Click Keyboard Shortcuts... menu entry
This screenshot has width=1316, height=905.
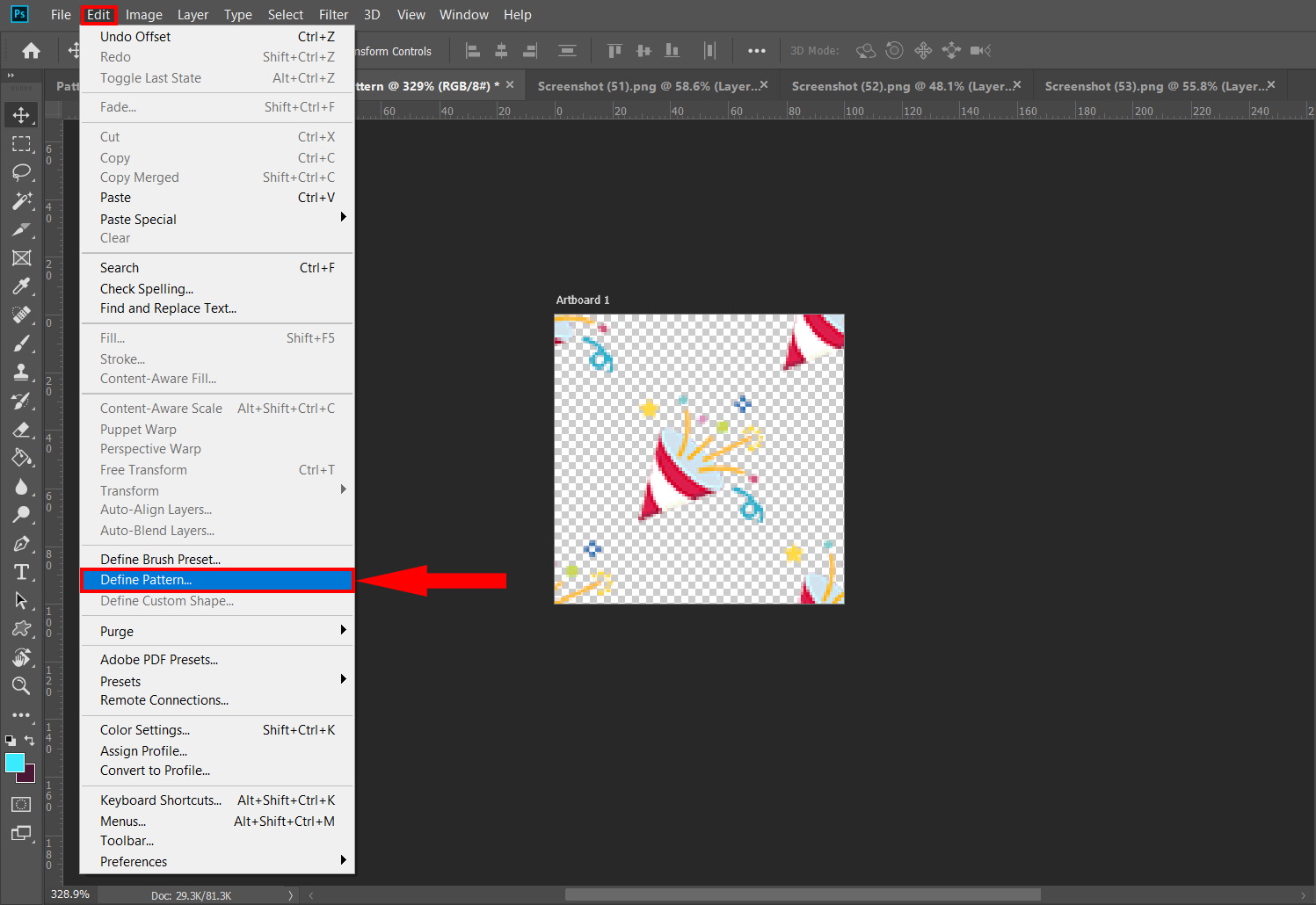[161, 800]
